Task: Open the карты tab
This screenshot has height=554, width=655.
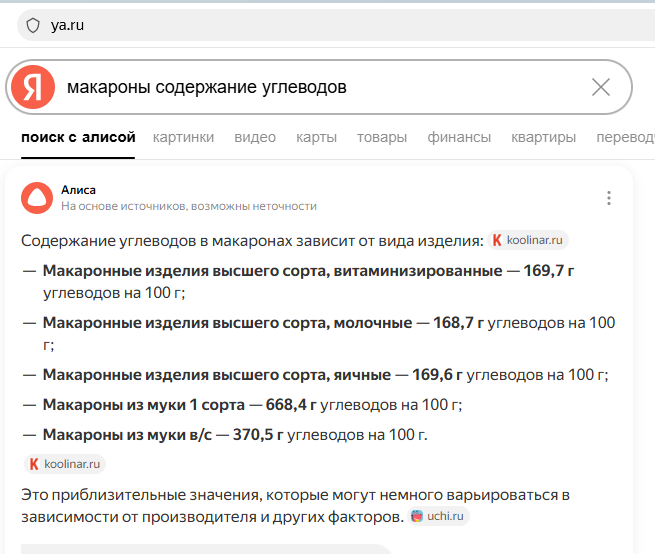Action: [x=316, y=137]
